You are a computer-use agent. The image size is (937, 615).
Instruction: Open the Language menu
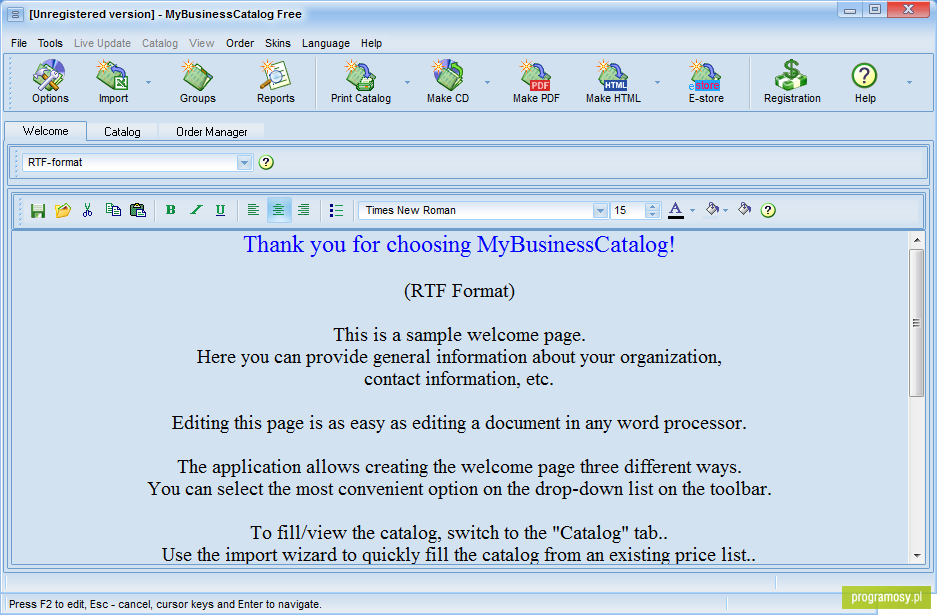(326, 43)
